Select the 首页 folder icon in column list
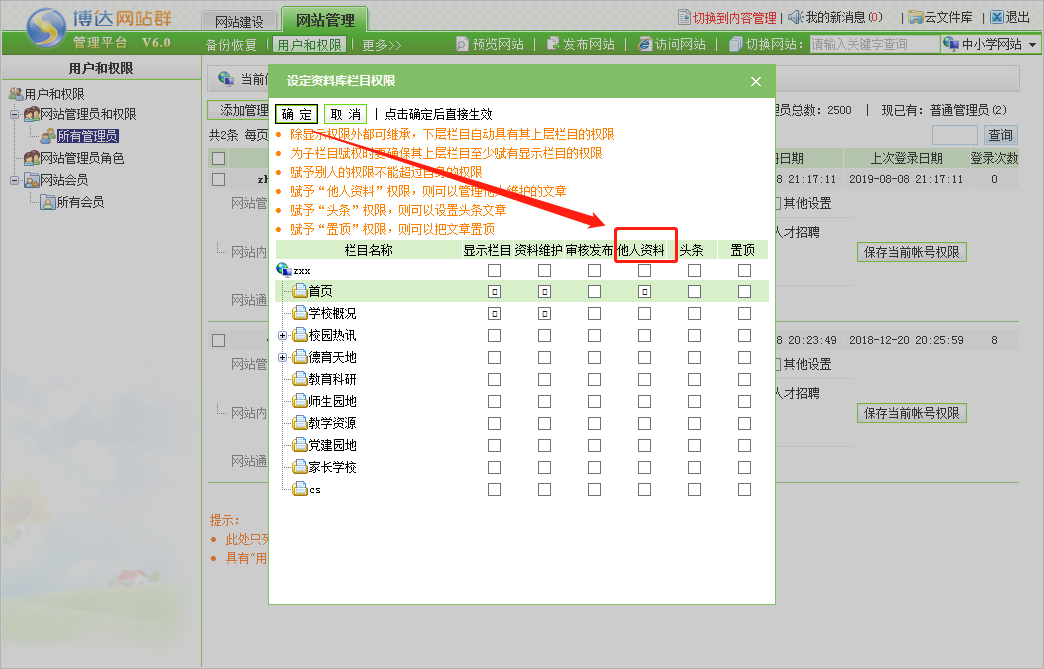 (x=300, y=291)
